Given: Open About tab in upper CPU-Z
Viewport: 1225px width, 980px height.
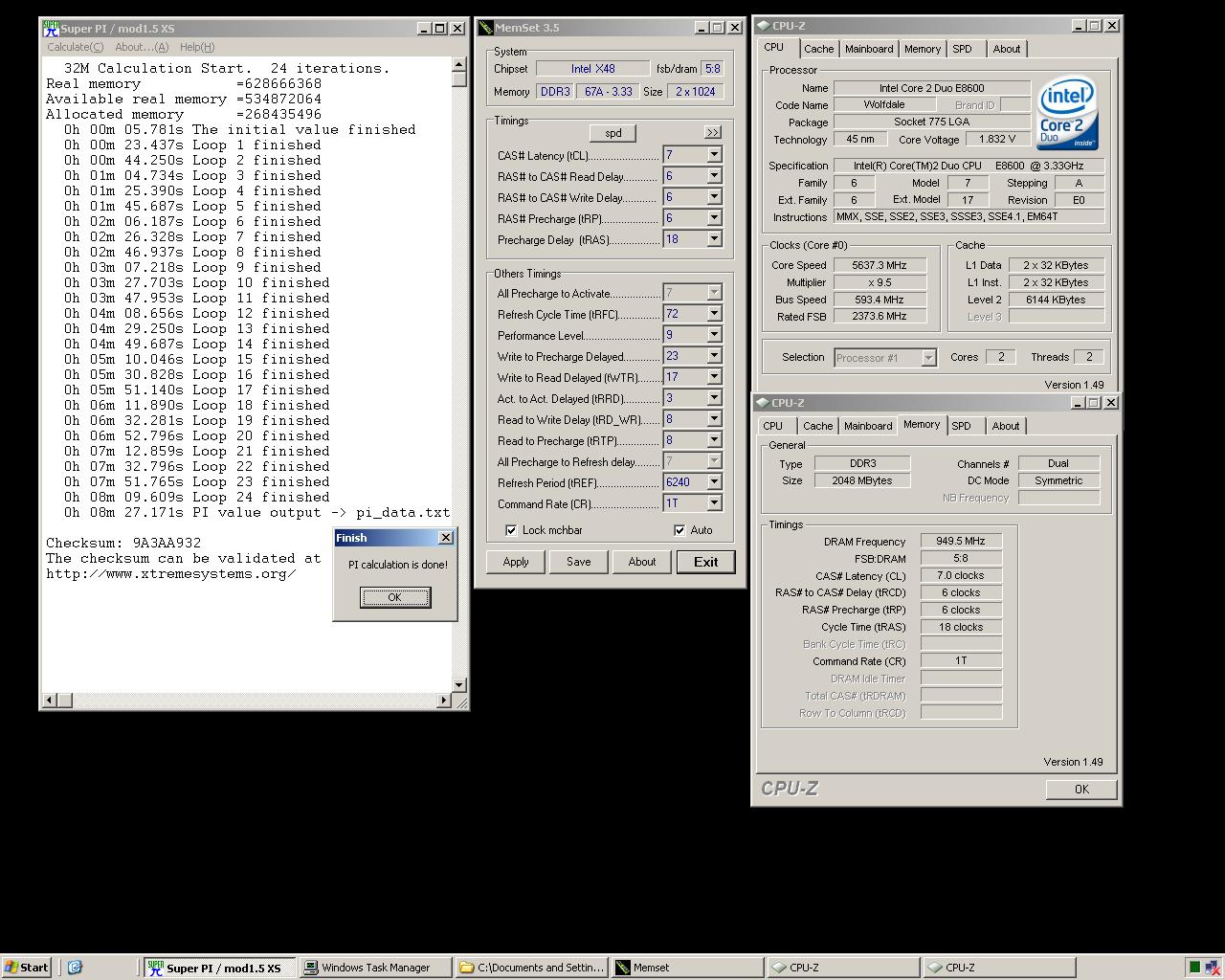Looking at the screenshot, I should click(x=1007, y=49).
